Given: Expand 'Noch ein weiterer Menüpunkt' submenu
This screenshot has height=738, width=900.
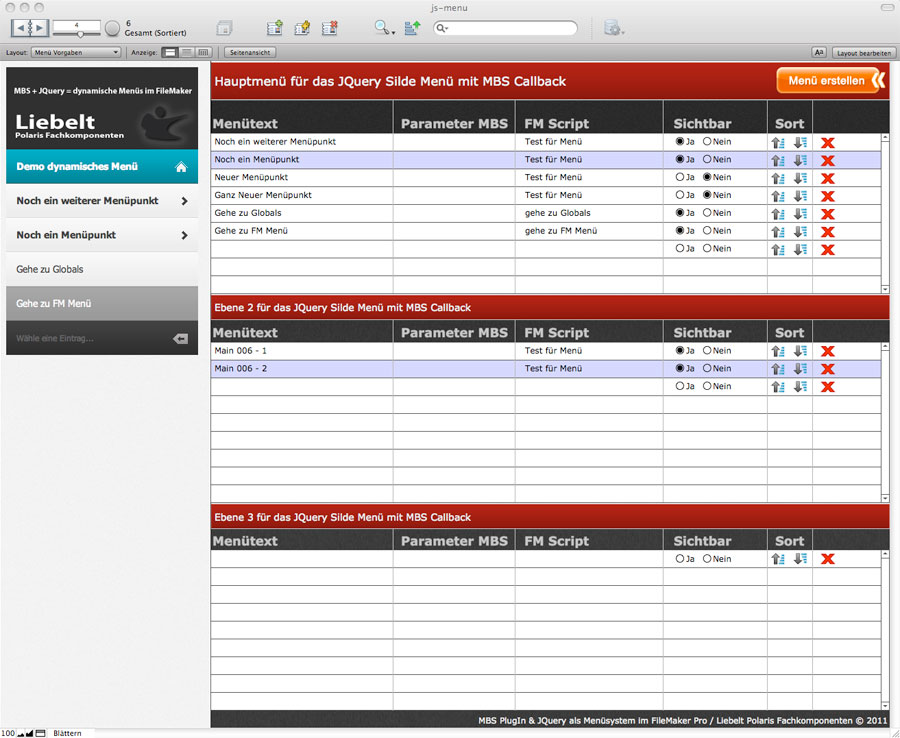Looking at the screenshot, I should 184,201.
